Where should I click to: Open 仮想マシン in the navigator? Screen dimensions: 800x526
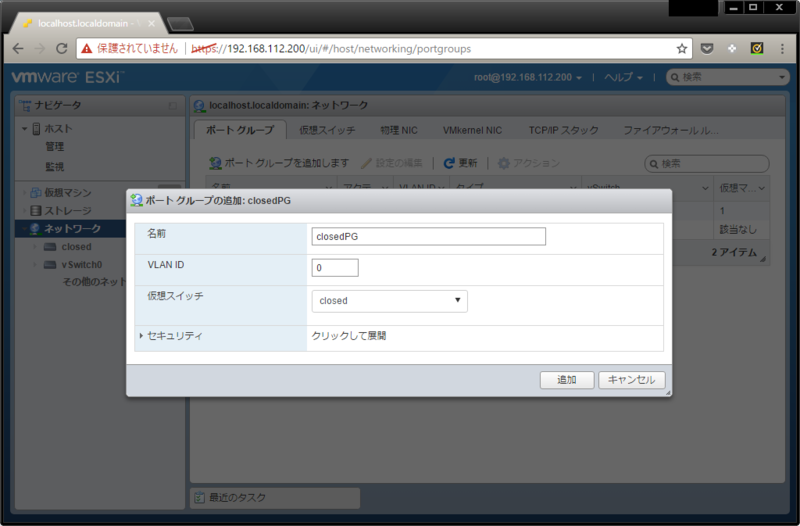(68, 192)
